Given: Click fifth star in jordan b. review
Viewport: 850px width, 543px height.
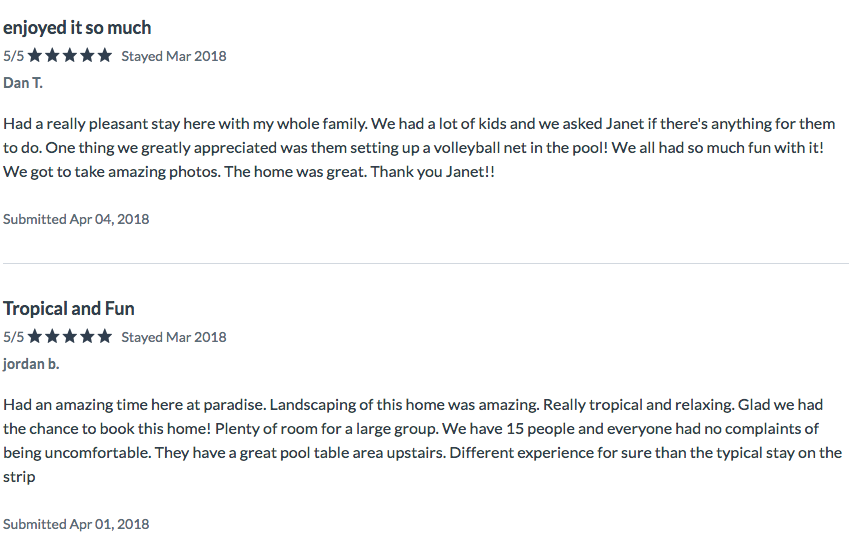Looking at the screenshot, I should coord(105,337).
